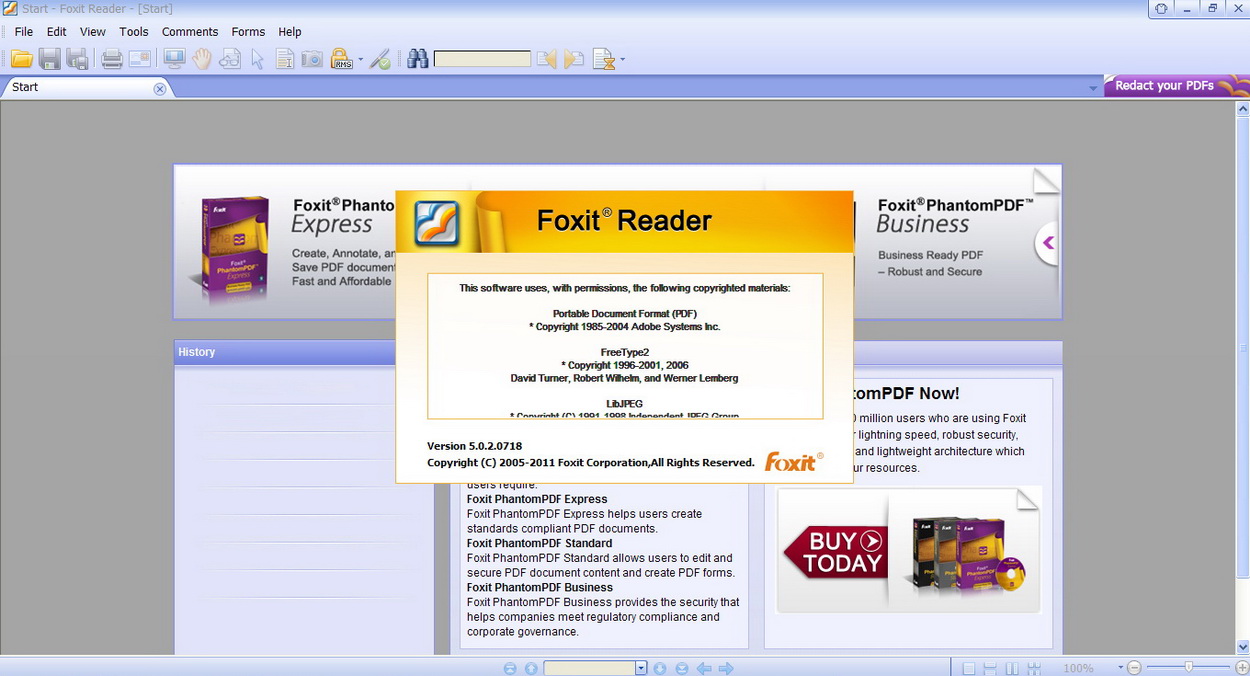
Task: Click the zoom in plus button
Action: [x=1242, y=668]
